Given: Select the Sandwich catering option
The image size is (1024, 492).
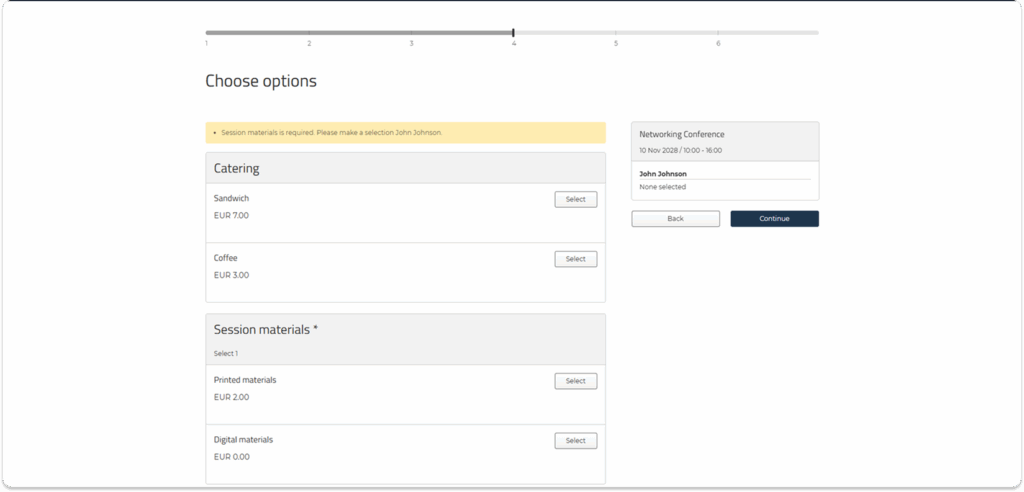Looking at the screenshot, I should [x=575, y=199].
